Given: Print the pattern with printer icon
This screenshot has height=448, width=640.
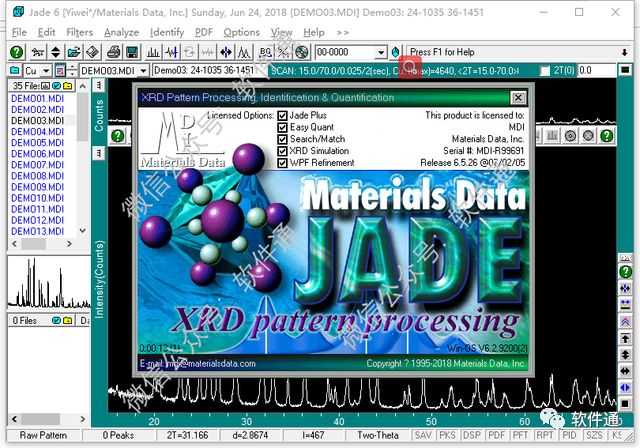Looking at the screenshot, I should [x=113, y=52].
